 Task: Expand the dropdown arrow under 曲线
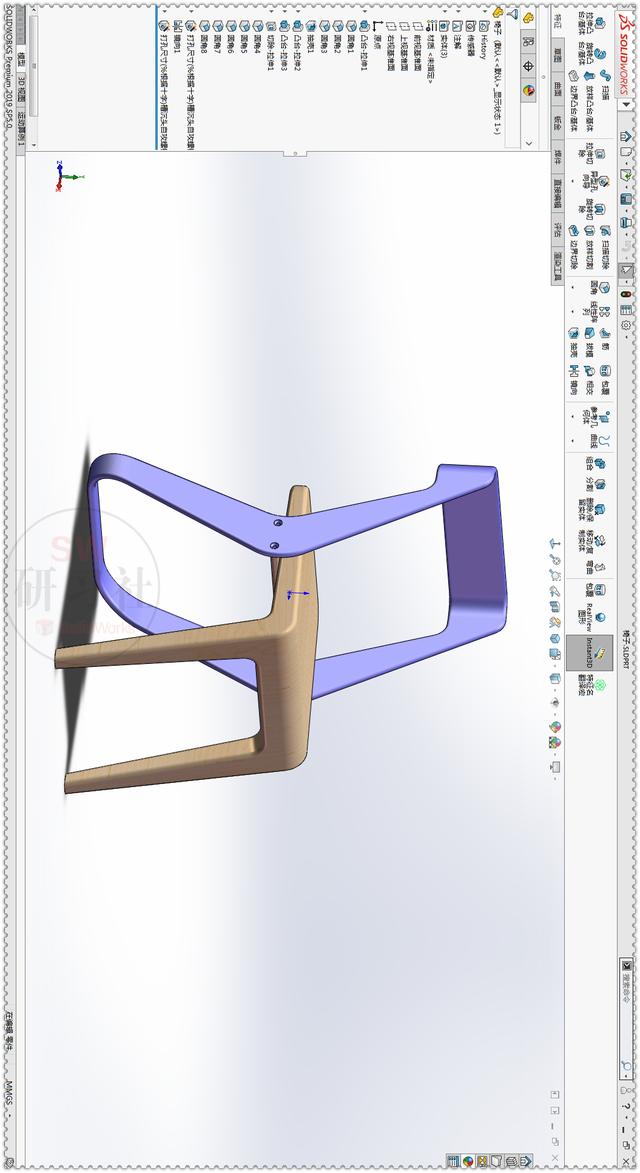click(x=572, y=441)
